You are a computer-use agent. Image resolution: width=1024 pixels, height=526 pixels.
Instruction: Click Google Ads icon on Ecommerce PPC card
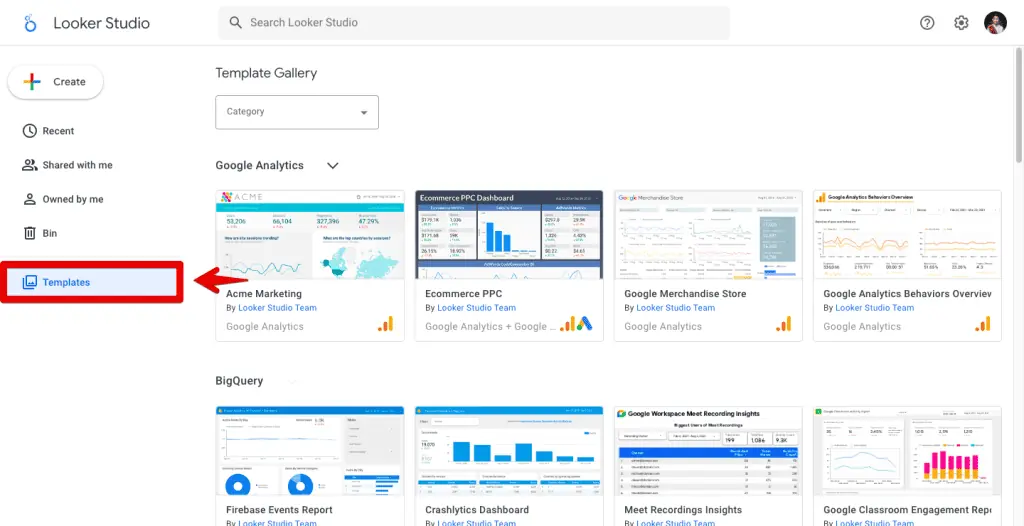[584, 324]
